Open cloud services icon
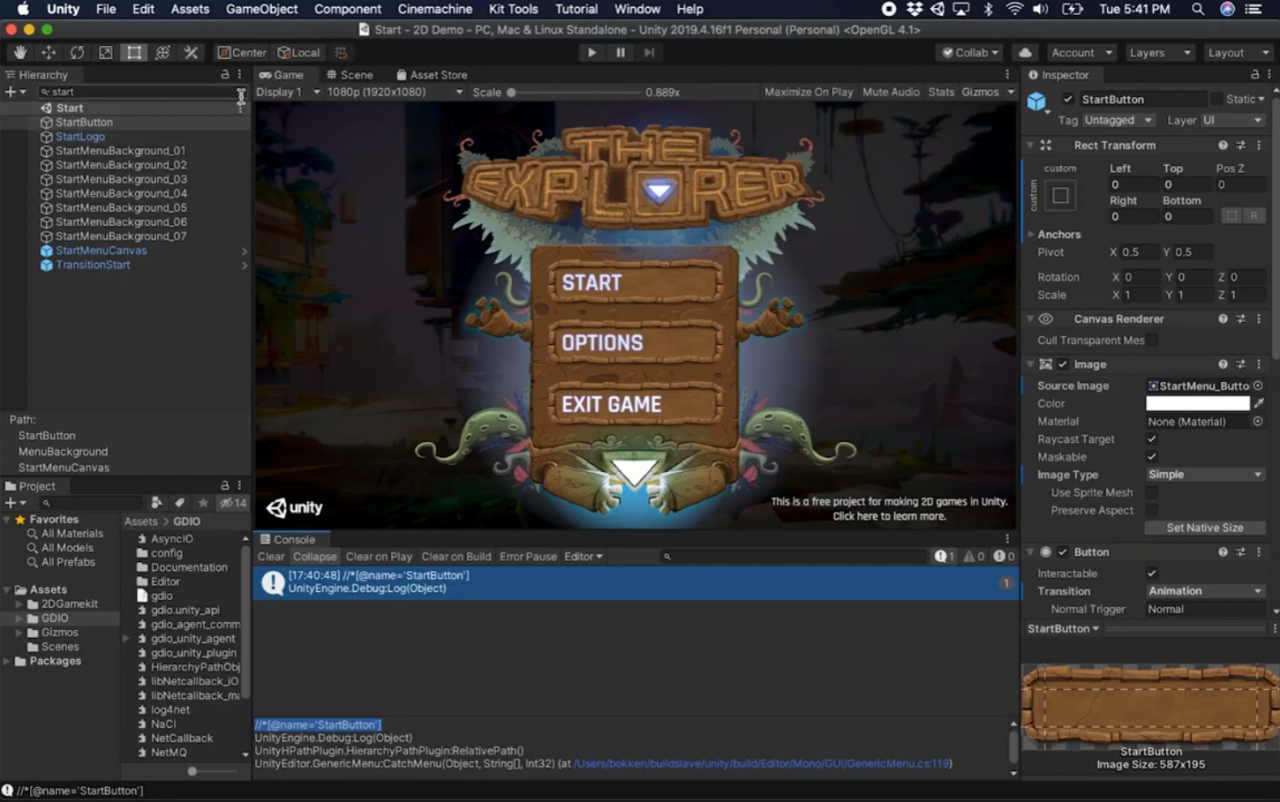This screenshot has width=1280, height=802. point(1025,53)
